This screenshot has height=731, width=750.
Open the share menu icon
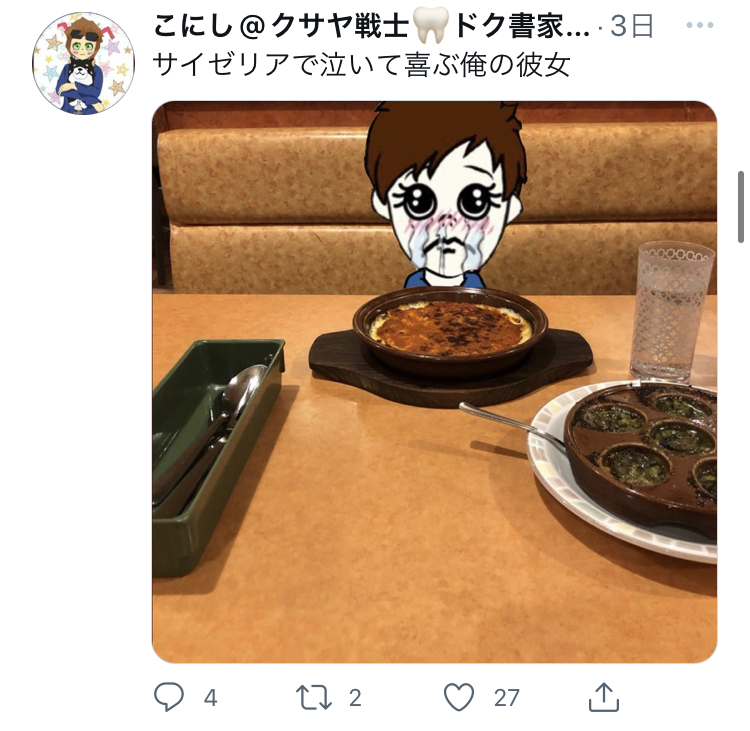click(x=604, y=697)
